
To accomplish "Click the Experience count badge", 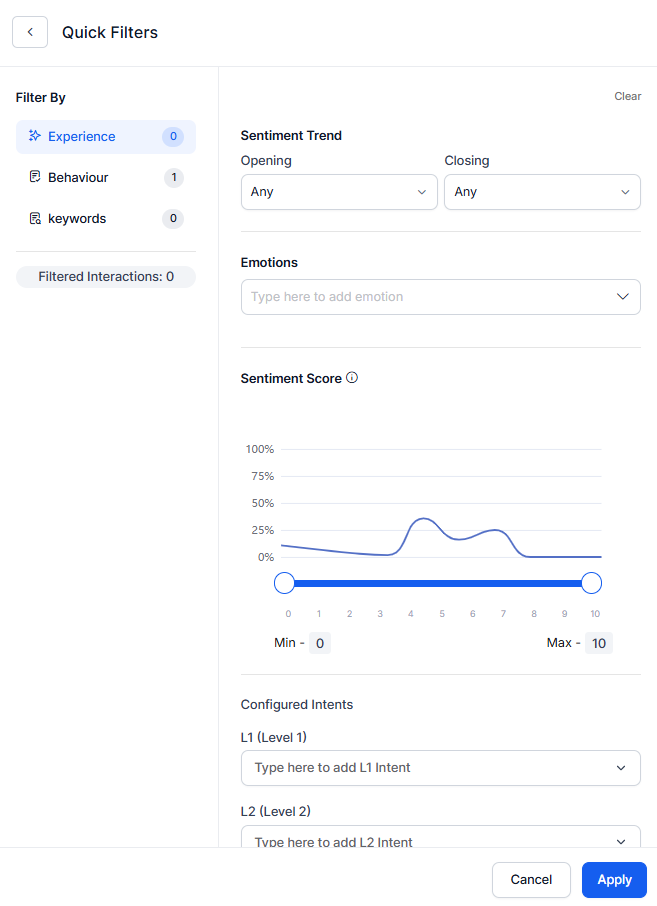I will click(x=173, y=136).
